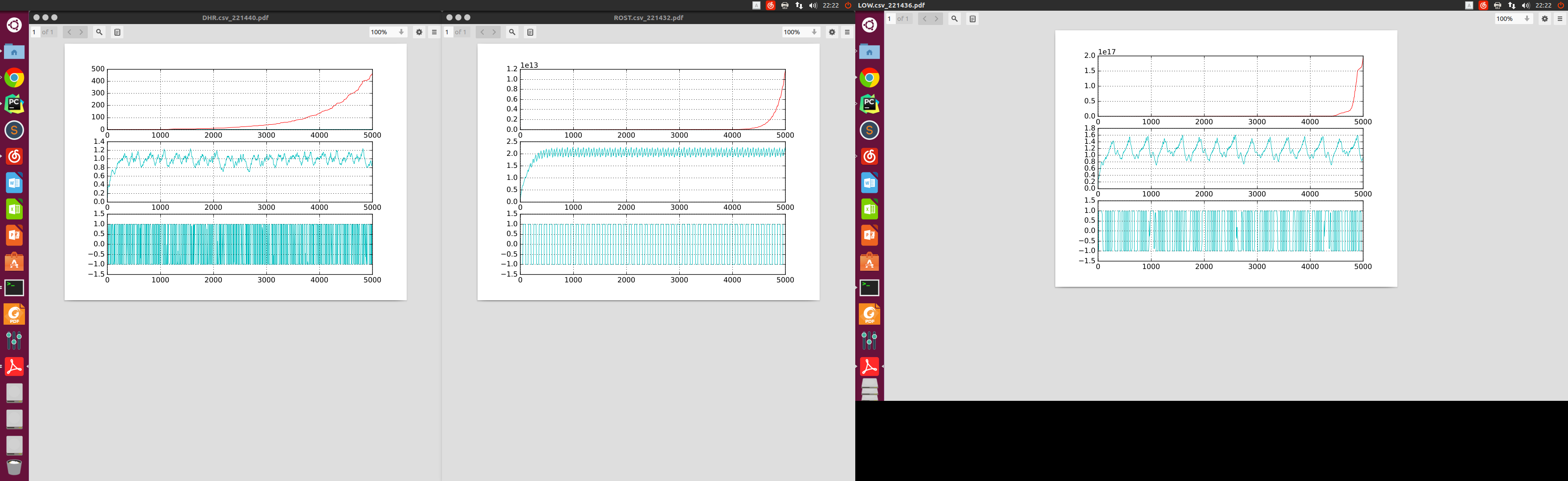
Task: Open annotations icon in ROST.csv PDF toolbar
Action: (530, 32)
